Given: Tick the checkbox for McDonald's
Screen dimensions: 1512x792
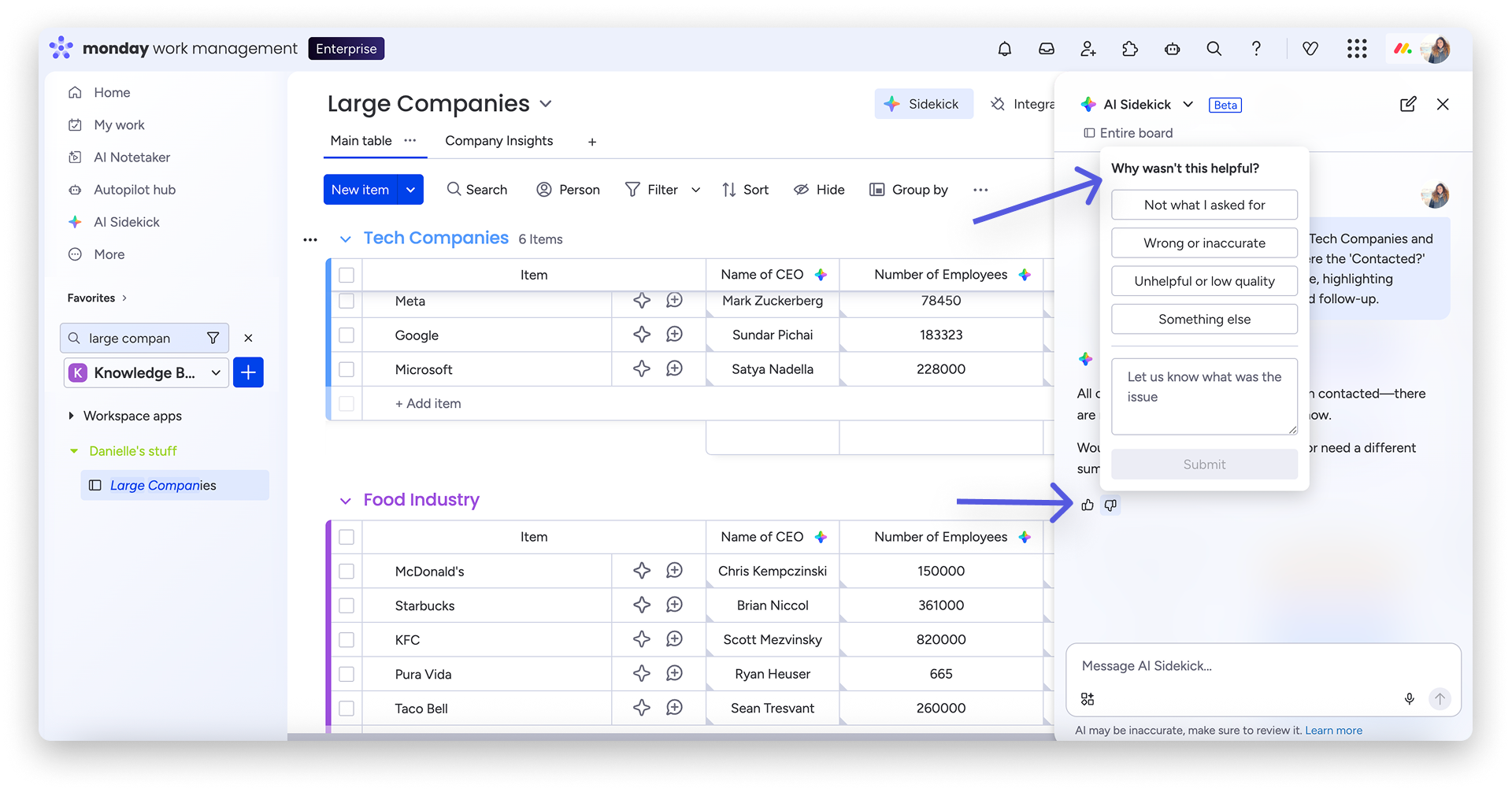Looking at the screenshot, I should (x=346, y=571).
